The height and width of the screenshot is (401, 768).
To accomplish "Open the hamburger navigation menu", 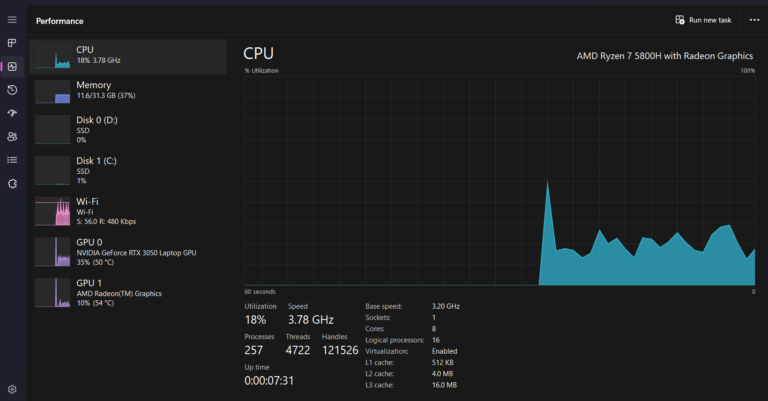I will click(x=12, y=20).
